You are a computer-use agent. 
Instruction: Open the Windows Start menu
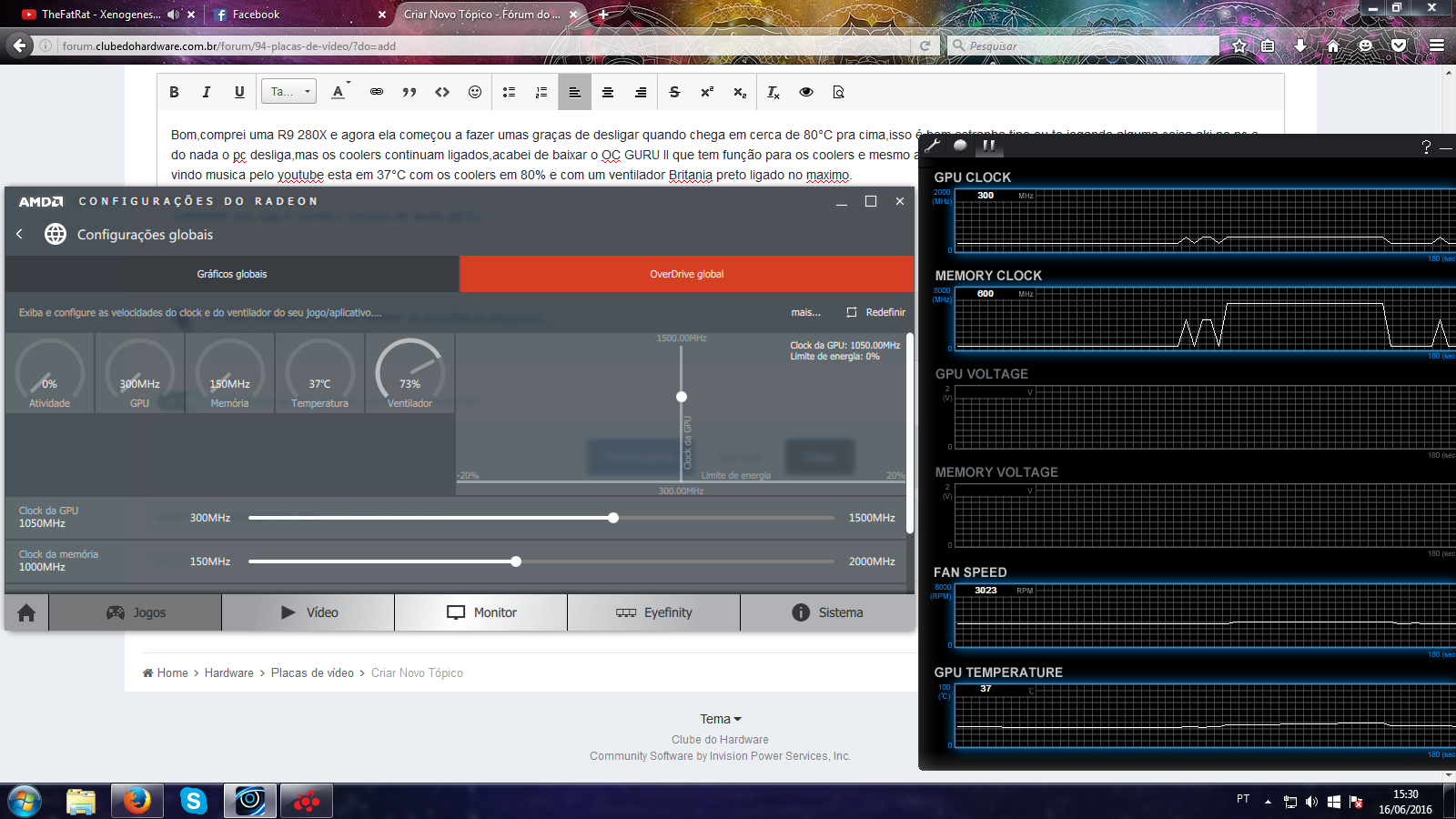click(24, 801)
